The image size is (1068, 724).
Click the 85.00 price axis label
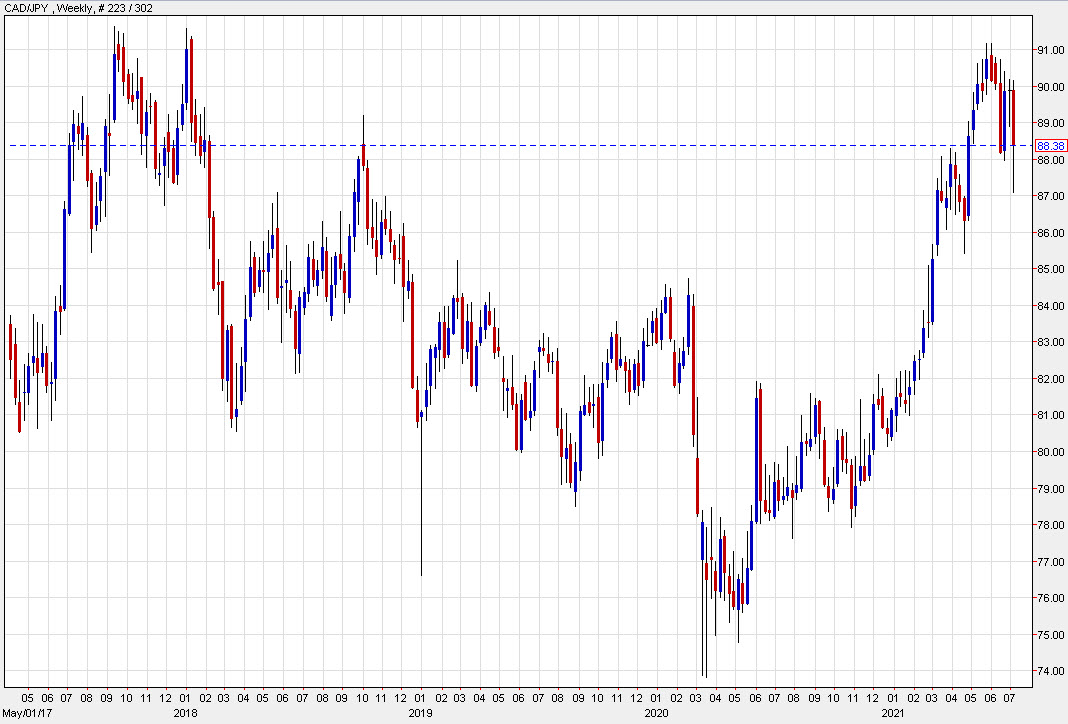pyautogui.click(x=1048, y=269)
